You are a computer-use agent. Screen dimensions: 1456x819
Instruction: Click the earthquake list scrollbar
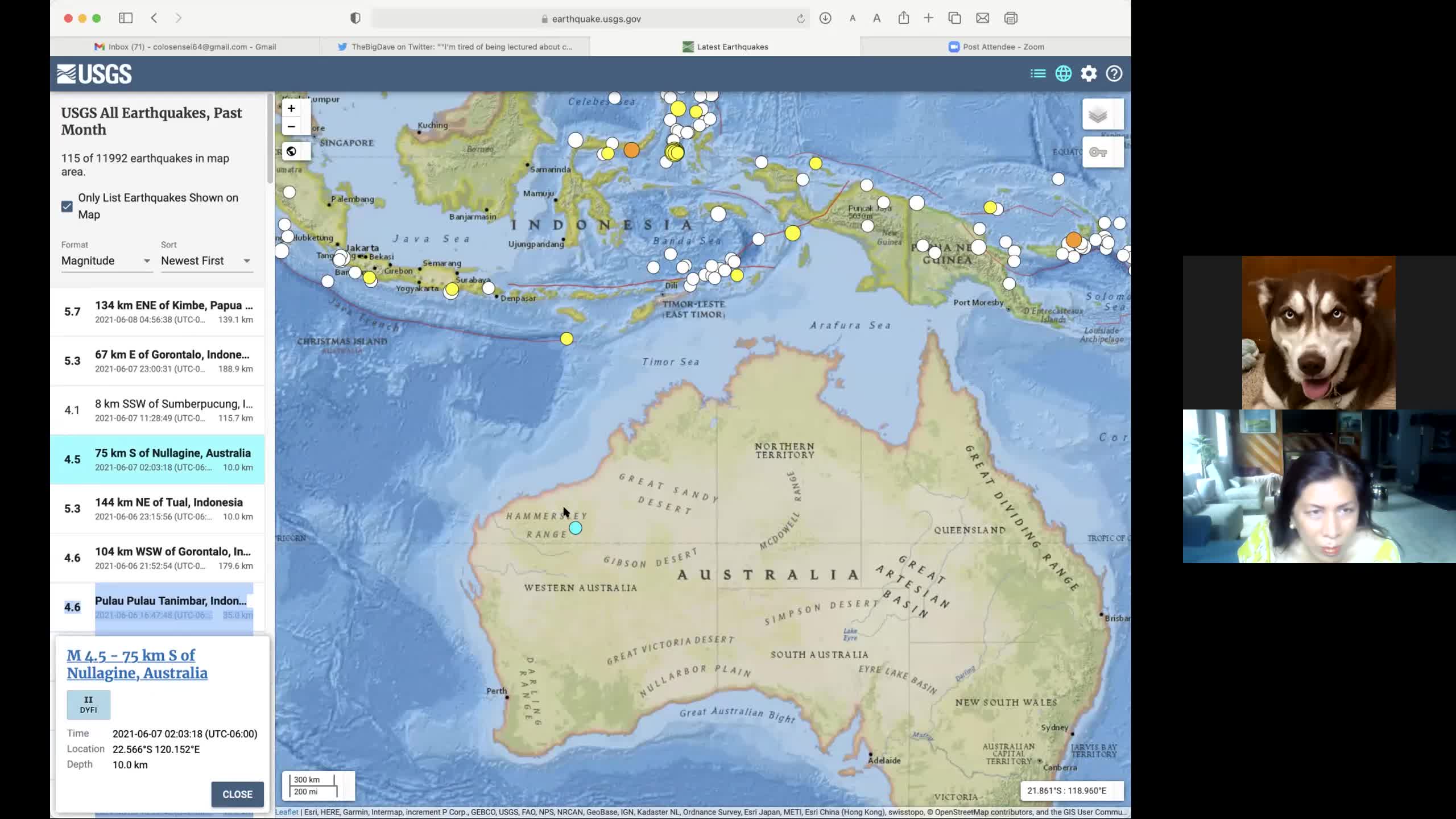coord(270,139)
